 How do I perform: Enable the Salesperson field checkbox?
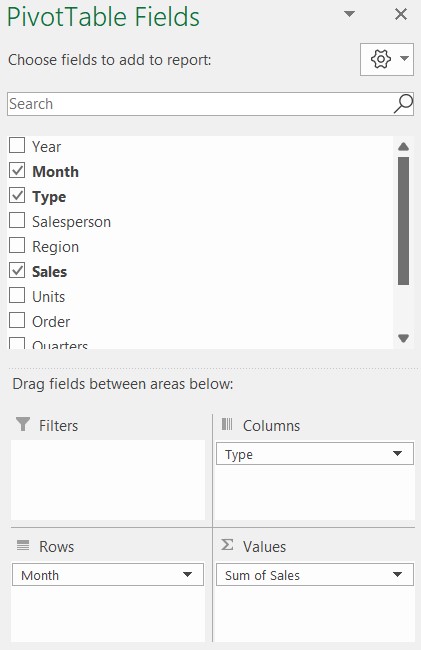pos(17,221)
